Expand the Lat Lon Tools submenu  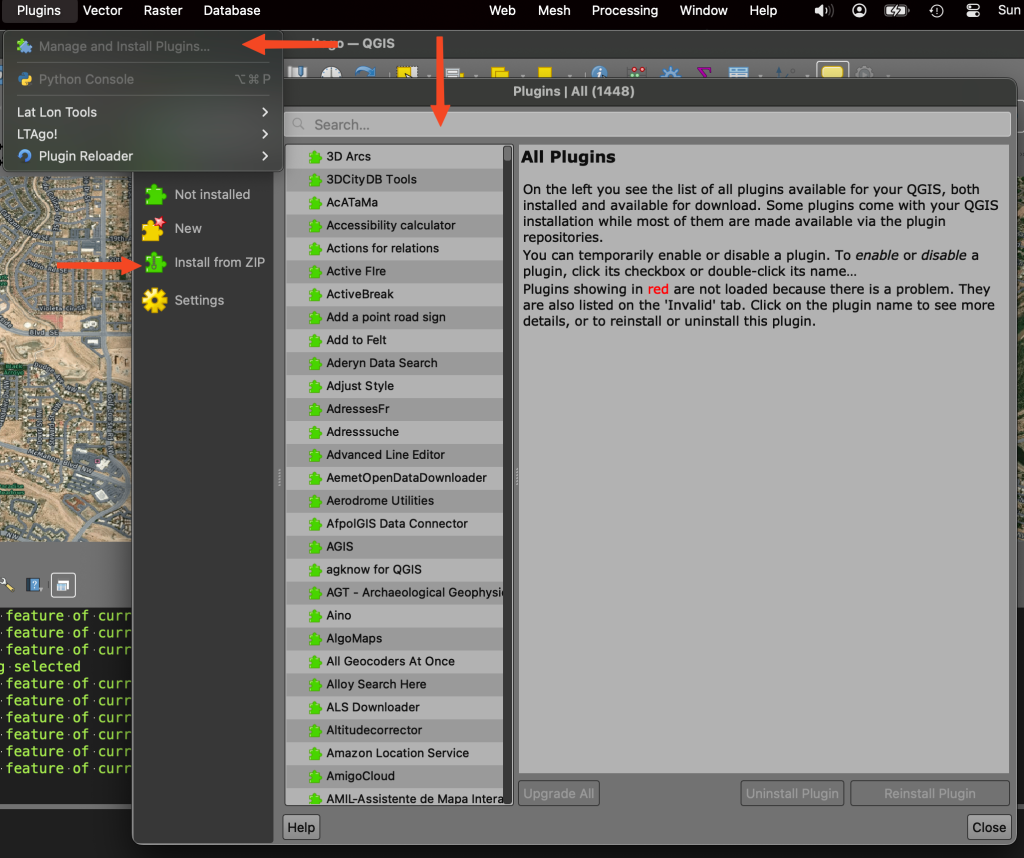point(142,112)
